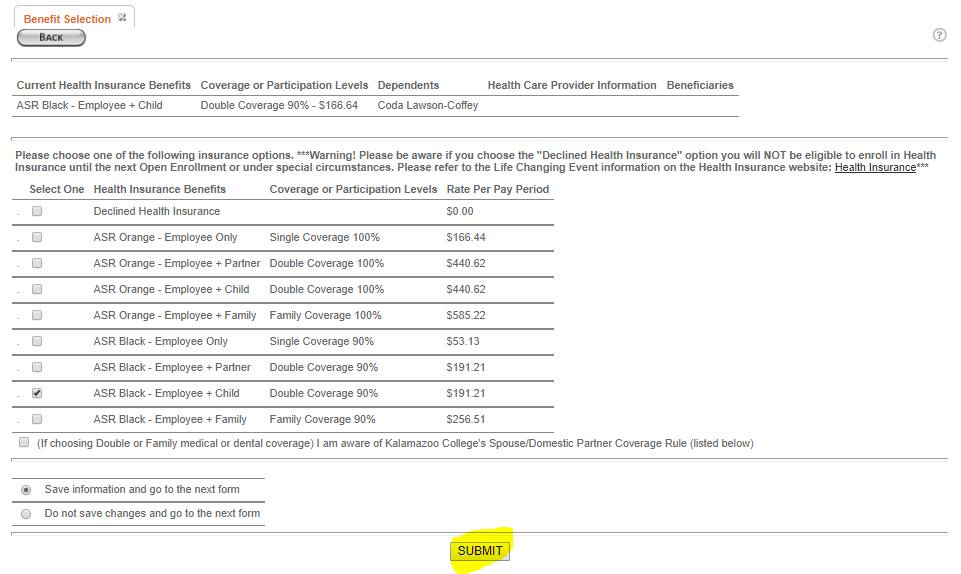Open the help question mark icon
This screenshot has height=574, width=961.
pyautogui.click(x=939, y=35)
